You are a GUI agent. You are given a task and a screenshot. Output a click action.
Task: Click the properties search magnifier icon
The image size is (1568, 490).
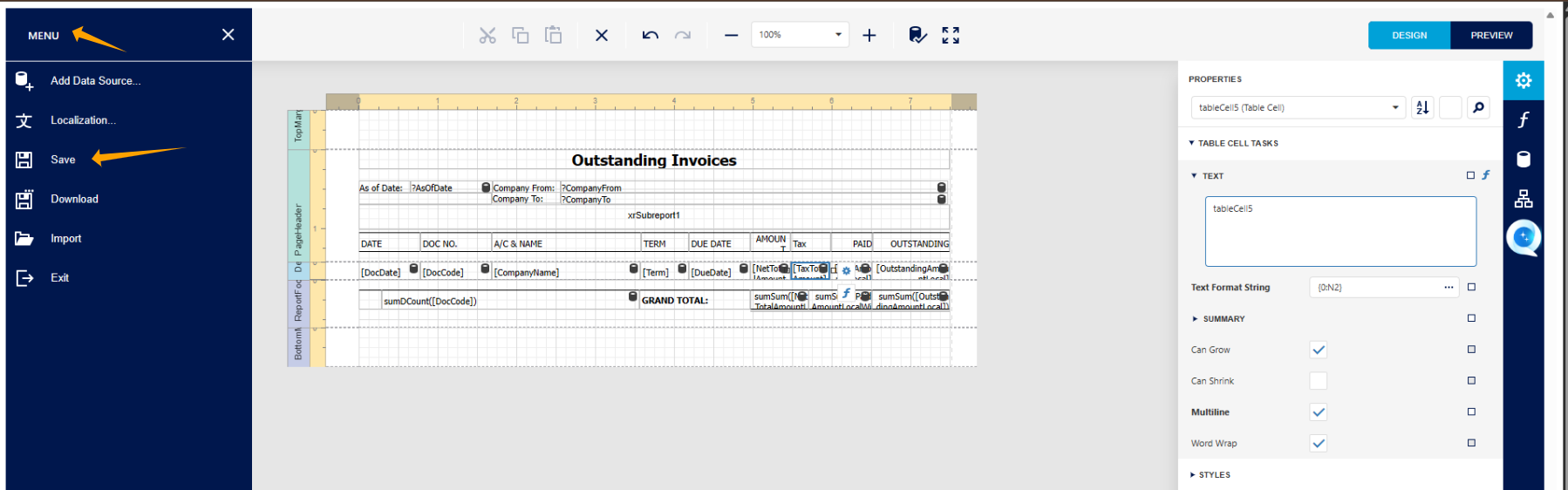[1478, 108]
